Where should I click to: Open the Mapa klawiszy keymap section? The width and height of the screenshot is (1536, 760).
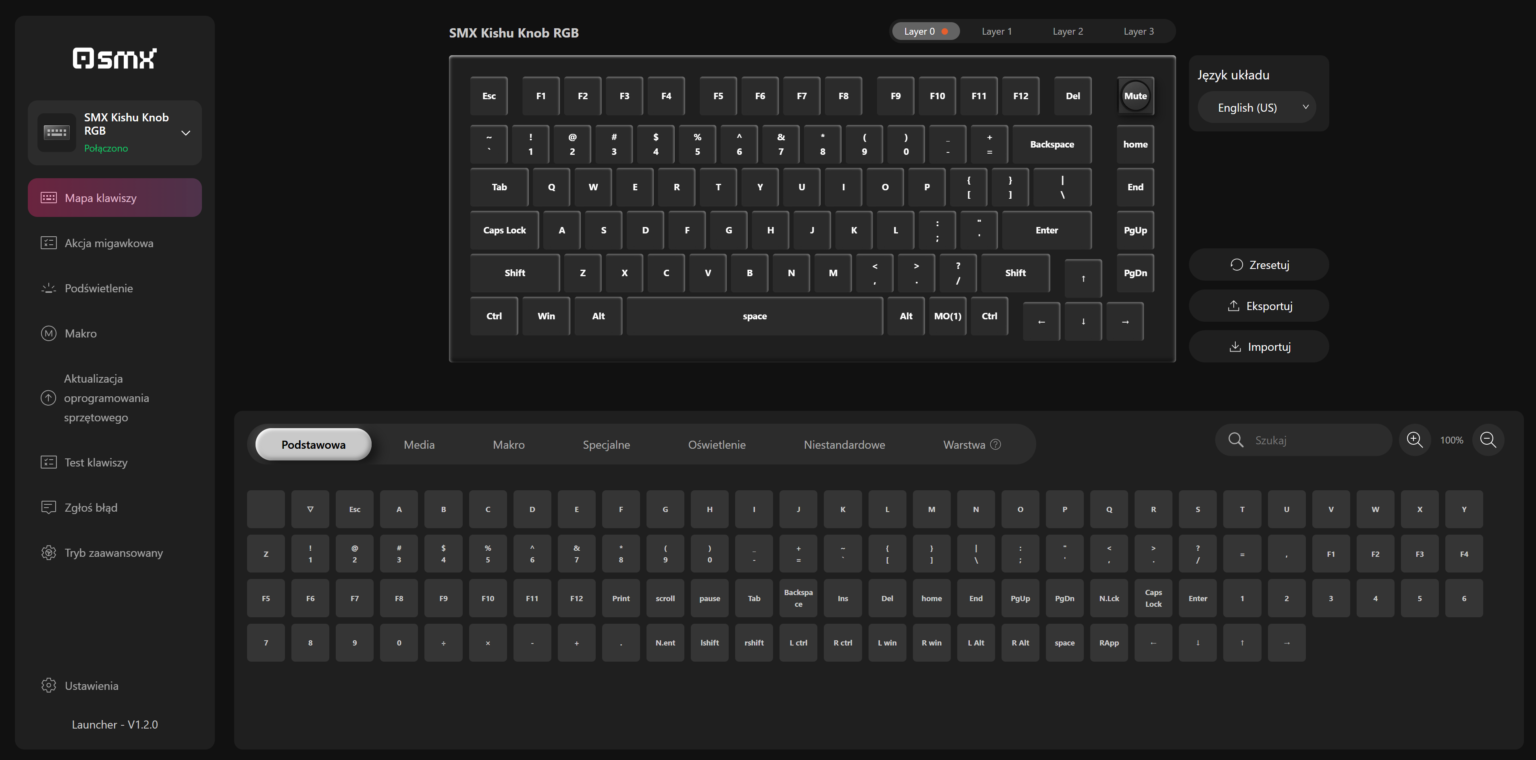(114, 197)
